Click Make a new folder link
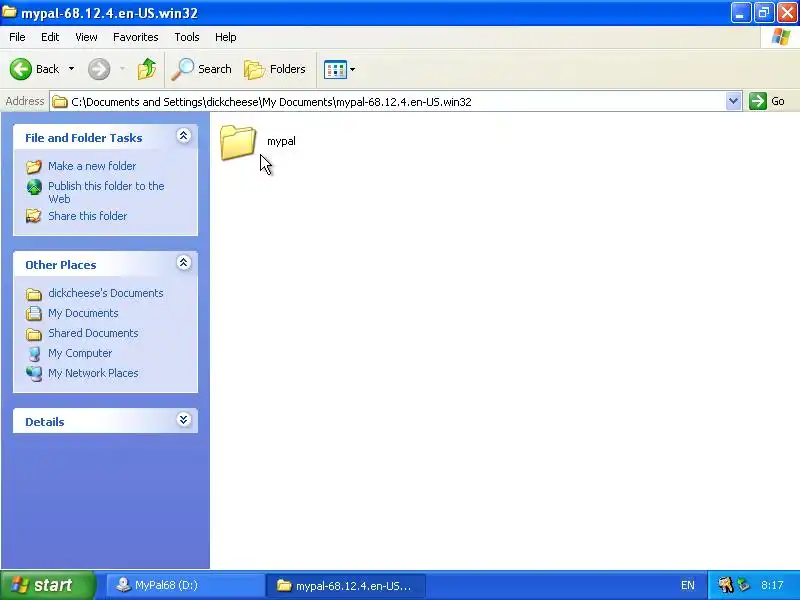The width and height of the screenshot is (800, 600). coord(92,166)
